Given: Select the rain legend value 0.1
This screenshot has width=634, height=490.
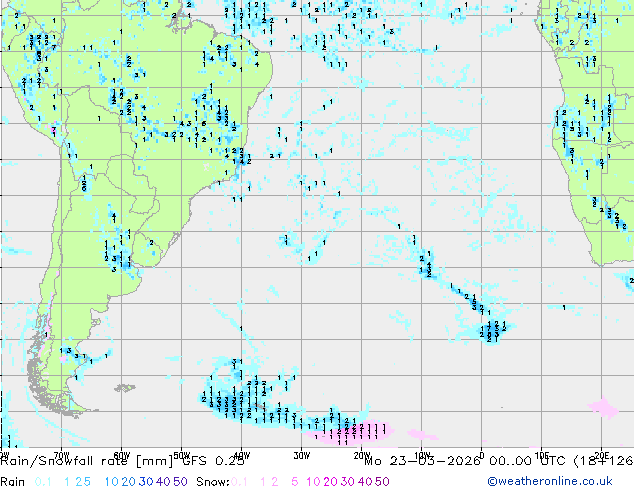Looking at the screenshot, I should click(43, 482).
